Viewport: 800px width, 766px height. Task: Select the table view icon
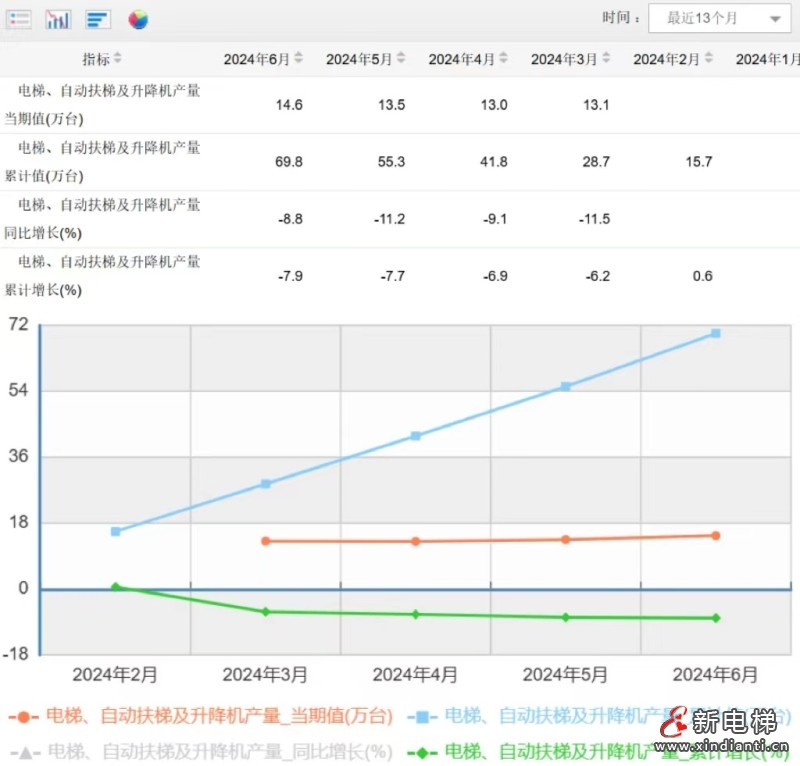pyautogui.click(x=18, y=18)
